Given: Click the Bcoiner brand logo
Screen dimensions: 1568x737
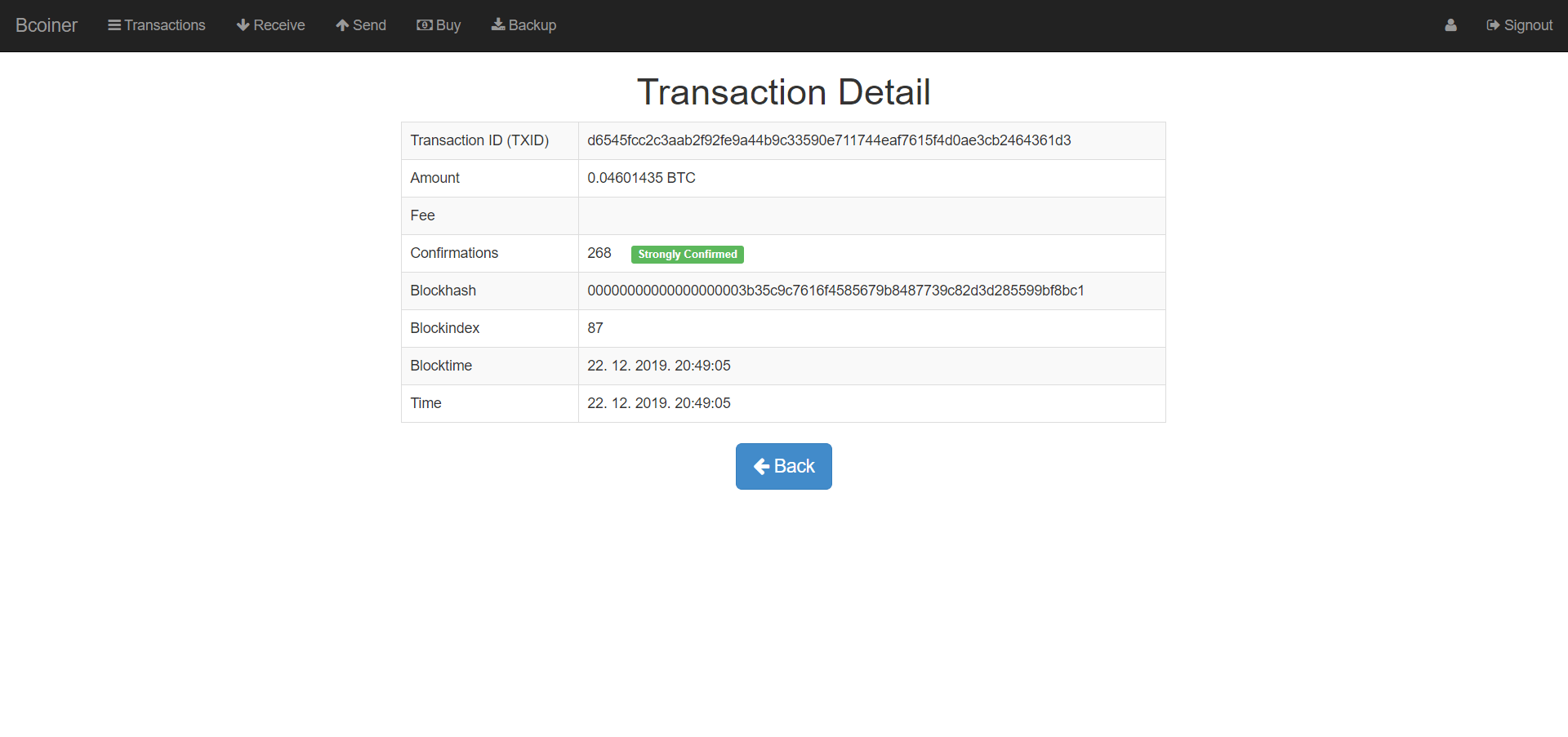Looking at the screenshot, I should point(47,25).
